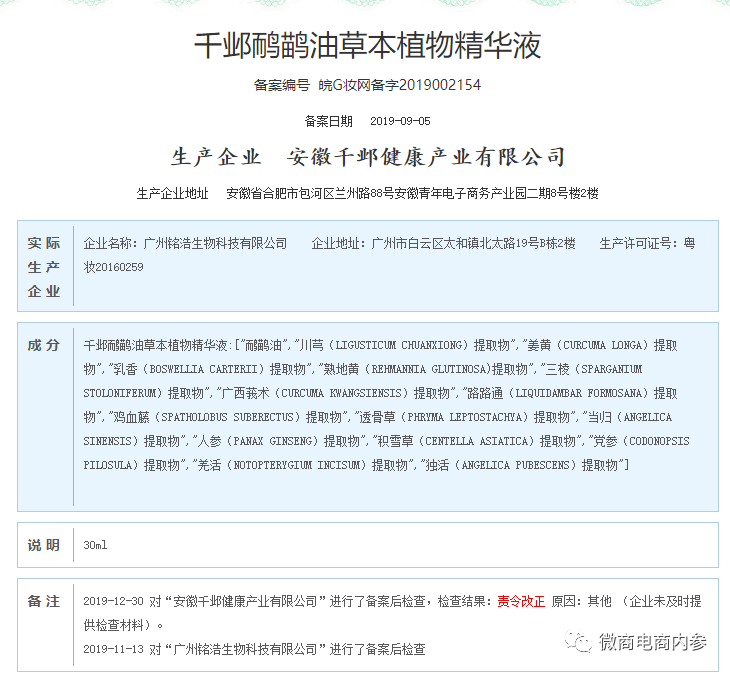The image size is (730, 674).
Task: Select the filing number 皖G妆网备字2019002154
Action: [399, 85]
